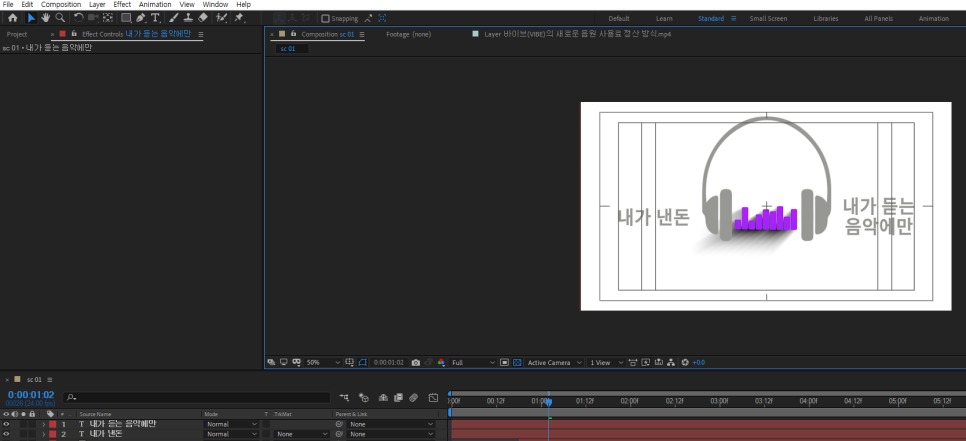Select the Roto Brush tool
Viewport: 966px width, 441px height.
tap(222, 18)
